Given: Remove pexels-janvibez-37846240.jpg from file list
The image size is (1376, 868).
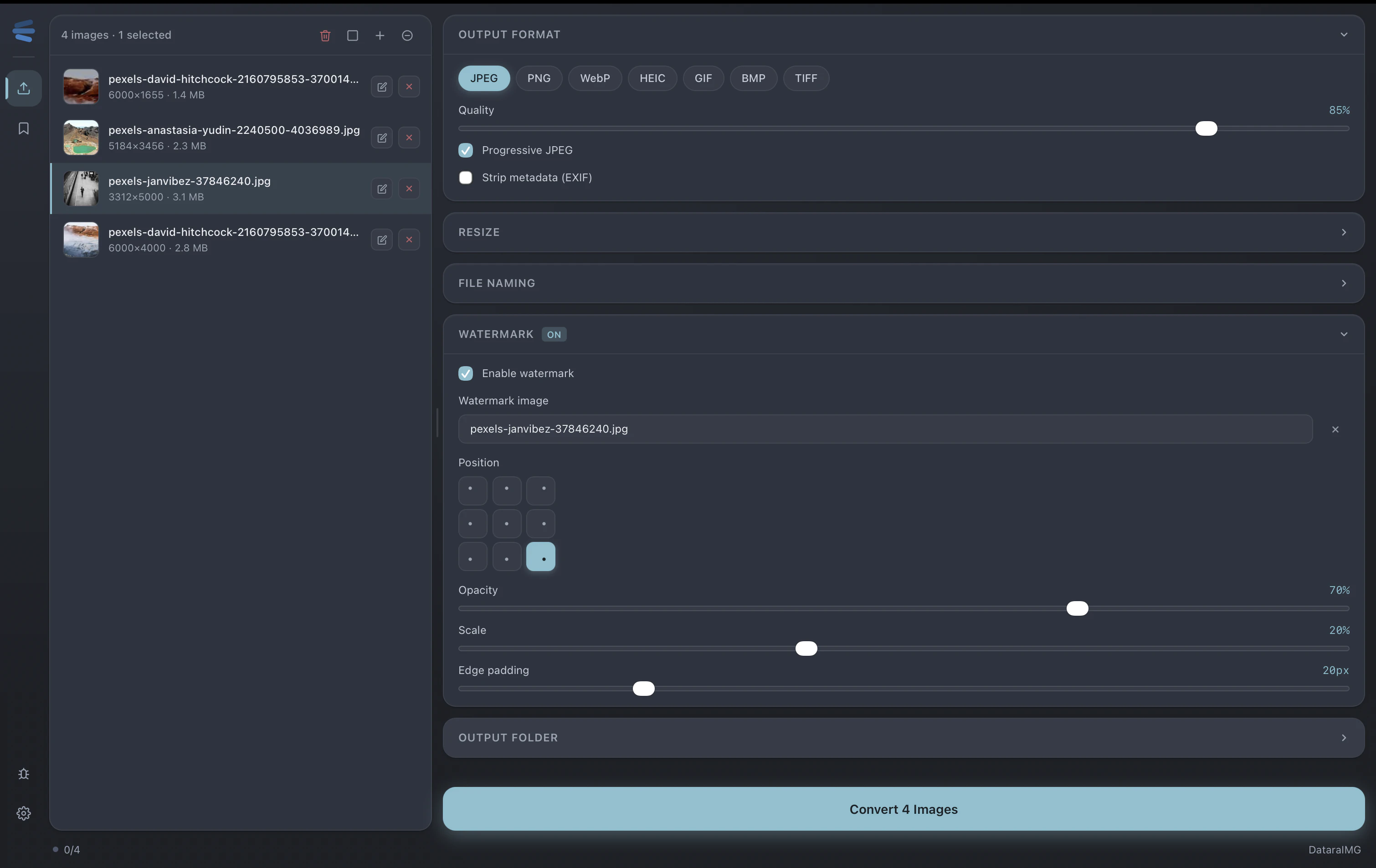Looking at the screenshot, I should (409, 189).
